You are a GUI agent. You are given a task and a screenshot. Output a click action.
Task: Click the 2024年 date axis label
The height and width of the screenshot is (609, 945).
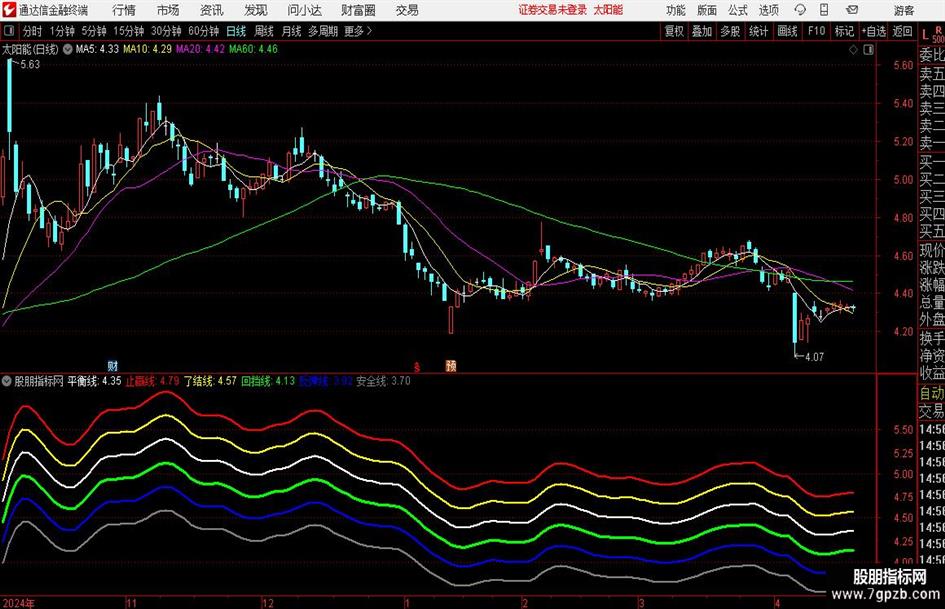18,603
